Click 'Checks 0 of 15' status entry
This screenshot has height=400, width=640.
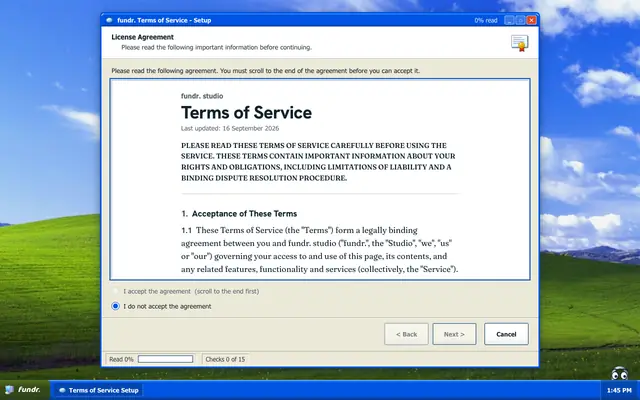point(225,359)
